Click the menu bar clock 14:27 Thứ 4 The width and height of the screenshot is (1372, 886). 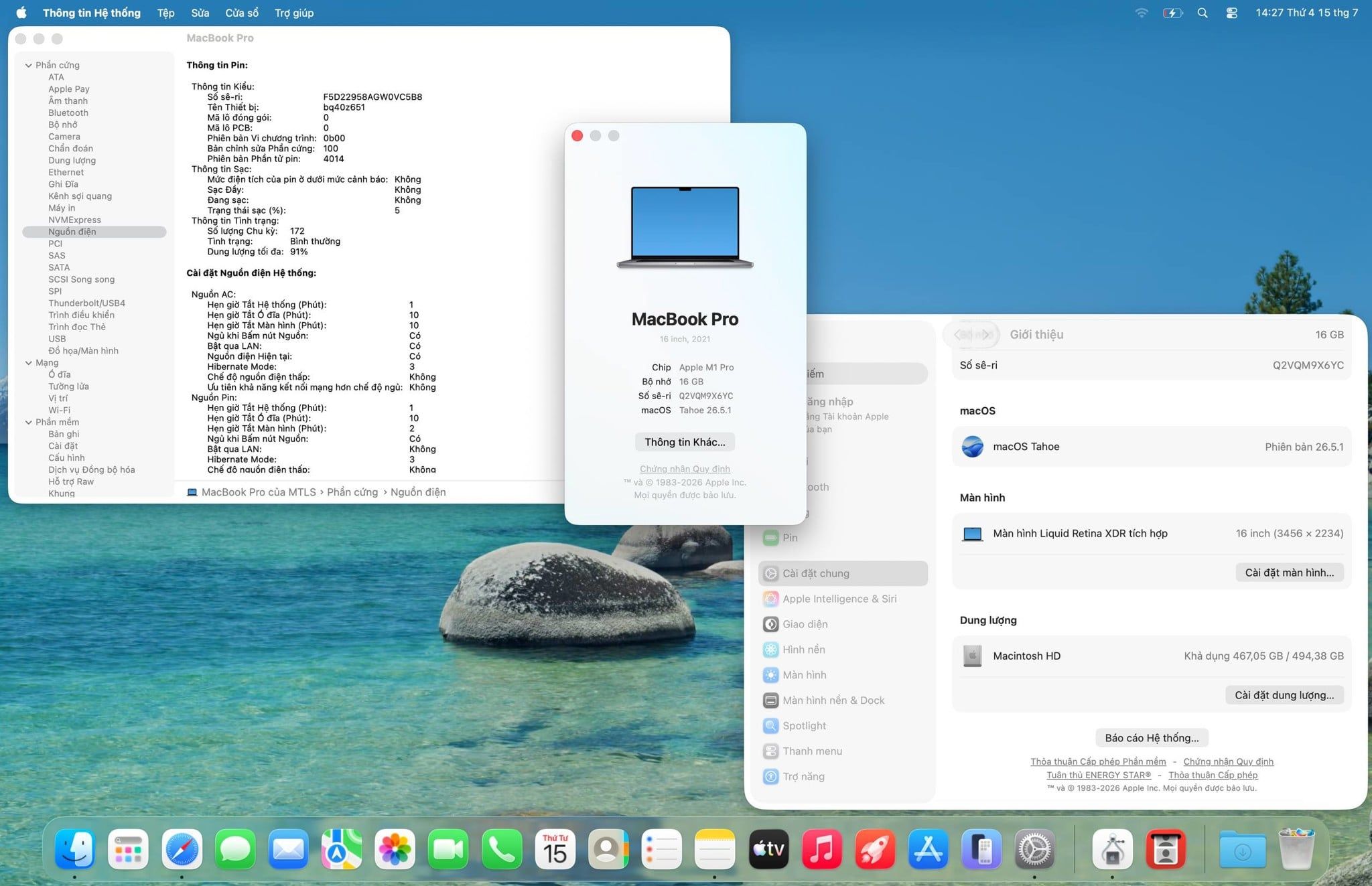[x=1306, y=13]
